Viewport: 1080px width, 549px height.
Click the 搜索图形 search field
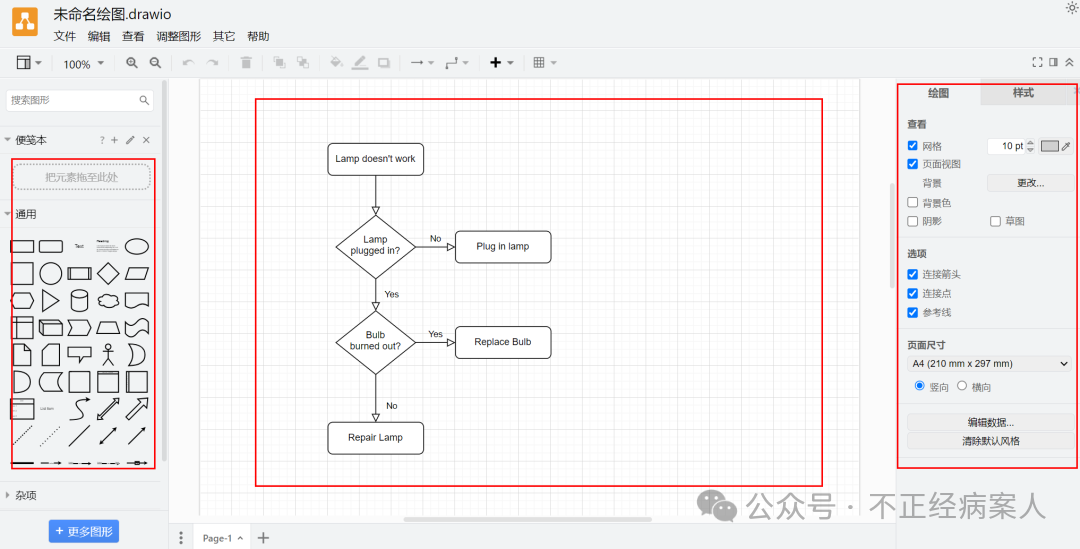coord(72,100)
